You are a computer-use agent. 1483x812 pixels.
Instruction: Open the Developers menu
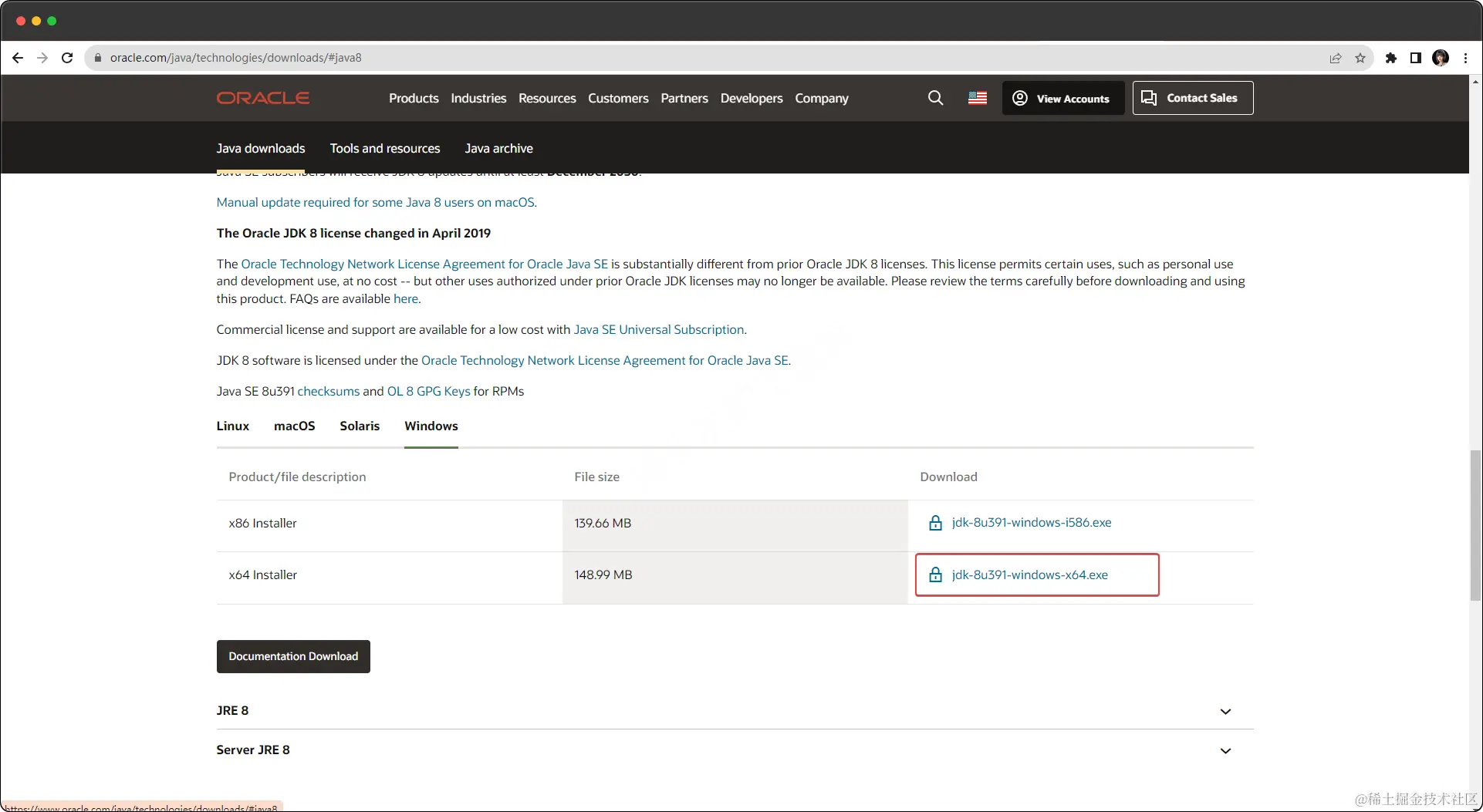(752, 98)
